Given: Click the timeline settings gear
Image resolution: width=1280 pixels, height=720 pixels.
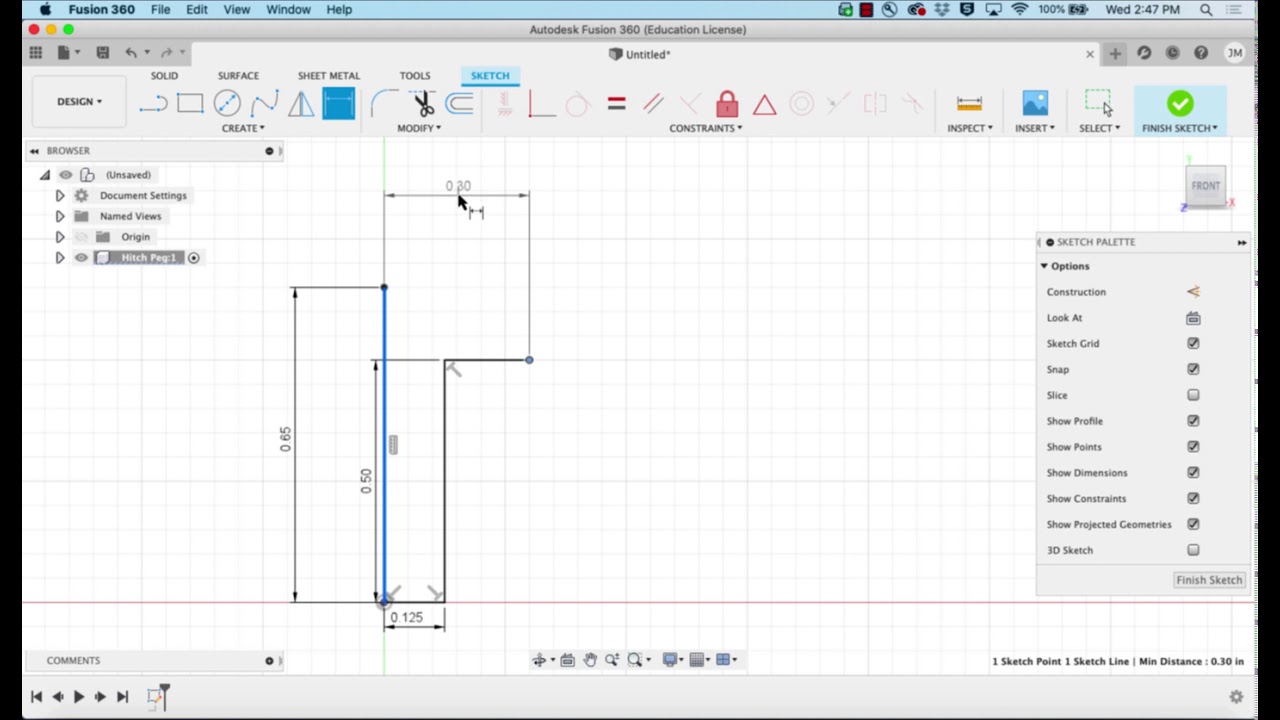Looking at the screenshot, I should pyautogui.click(x=1236, y=697).
